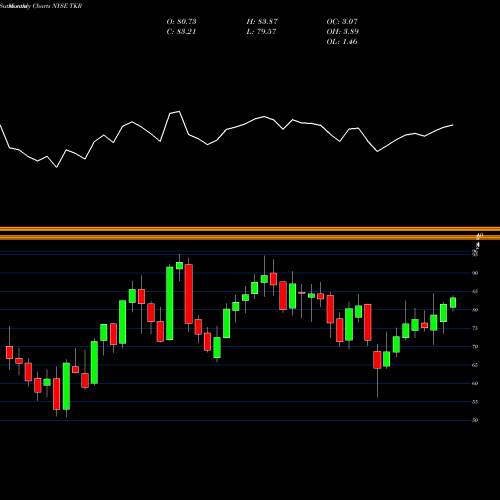Click the 'Charts NYSE TKR' chart title
The image size is (500, 500).
57,6
